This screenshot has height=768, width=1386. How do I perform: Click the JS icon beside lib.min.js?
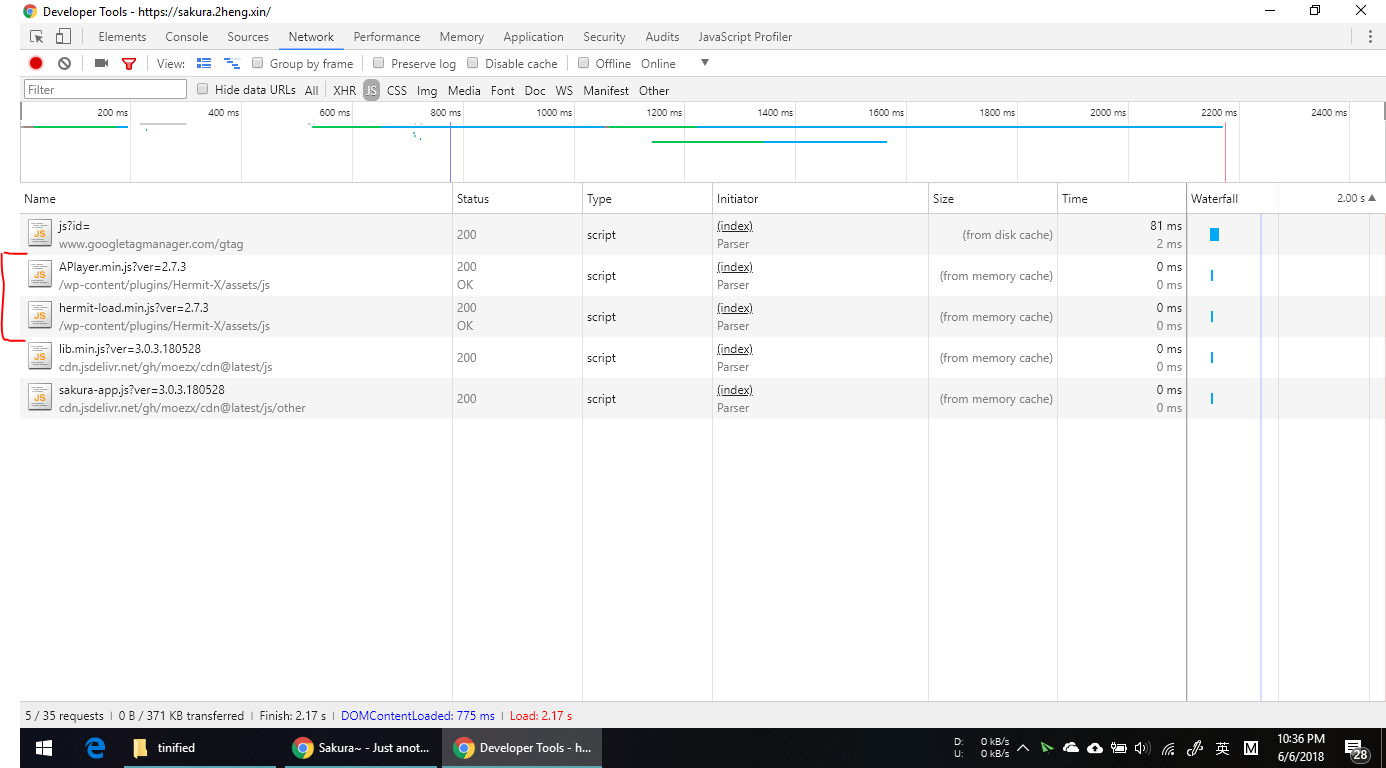39,357
